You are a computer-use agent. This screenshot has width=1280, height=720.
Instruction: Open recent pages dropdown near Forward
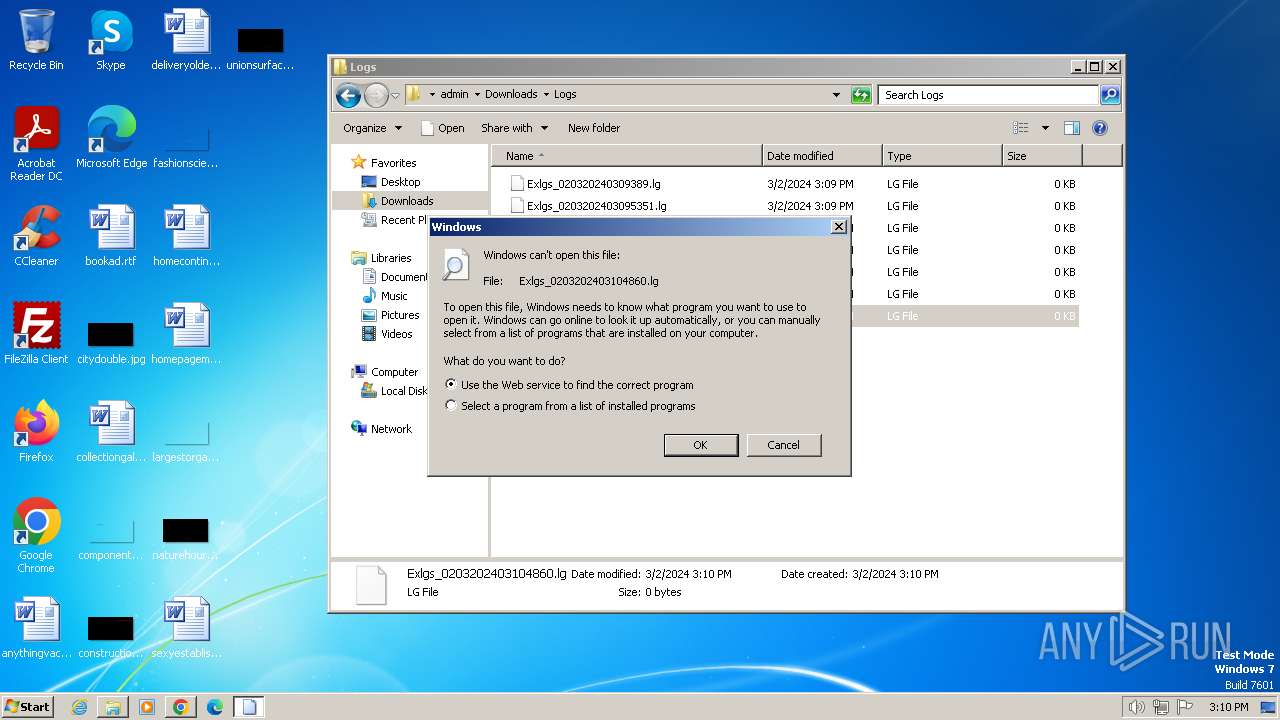[395, 95]
